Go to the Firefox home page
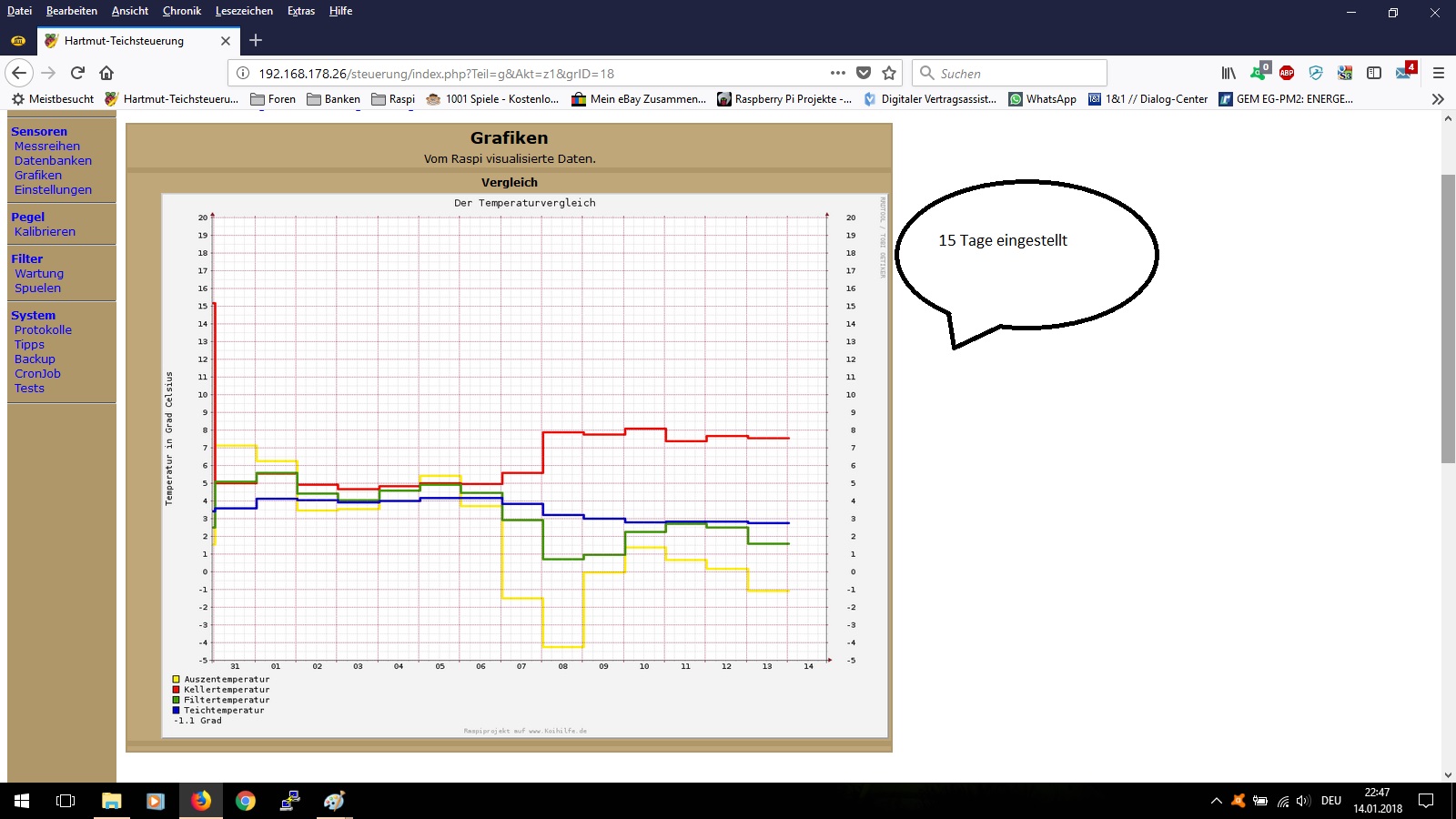The height and width of the screenshot is (819, 1456). tap(106, 73)
